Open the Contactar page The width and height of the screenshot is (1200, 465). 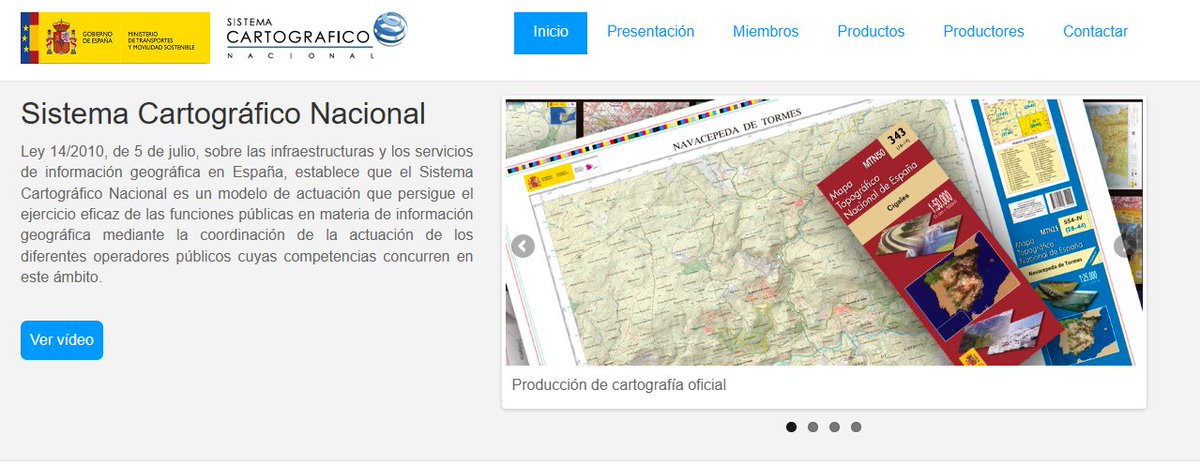(x=1096, y=32)
